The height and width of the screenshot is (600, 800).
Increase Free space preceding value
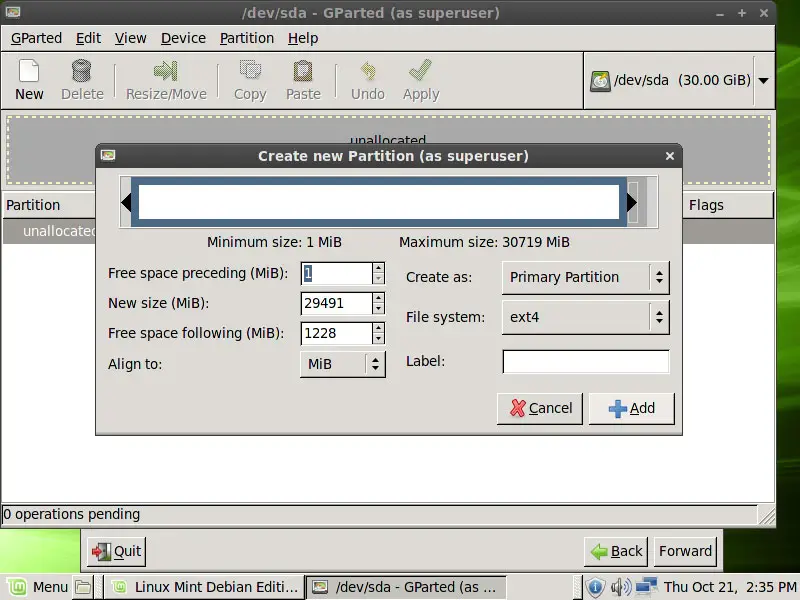tap(378, 268)
